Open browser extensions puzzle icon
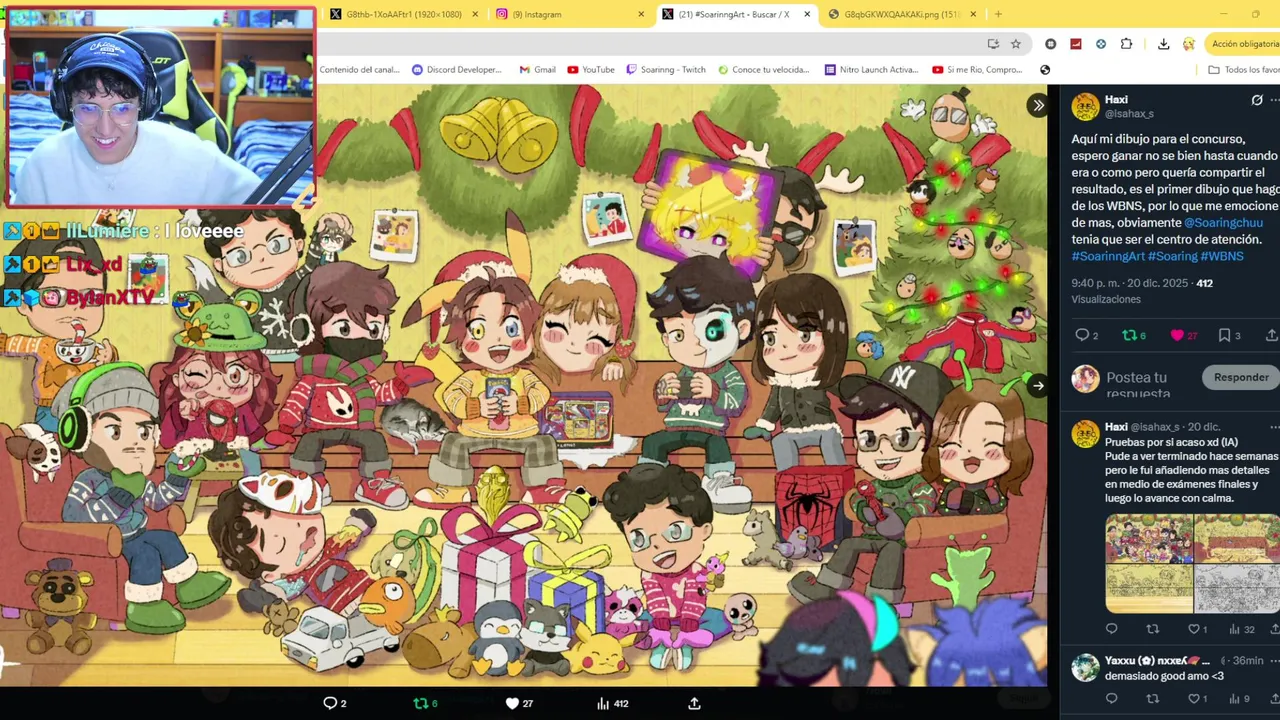This screenshot has width=1280, height=720. point(1126,44)
